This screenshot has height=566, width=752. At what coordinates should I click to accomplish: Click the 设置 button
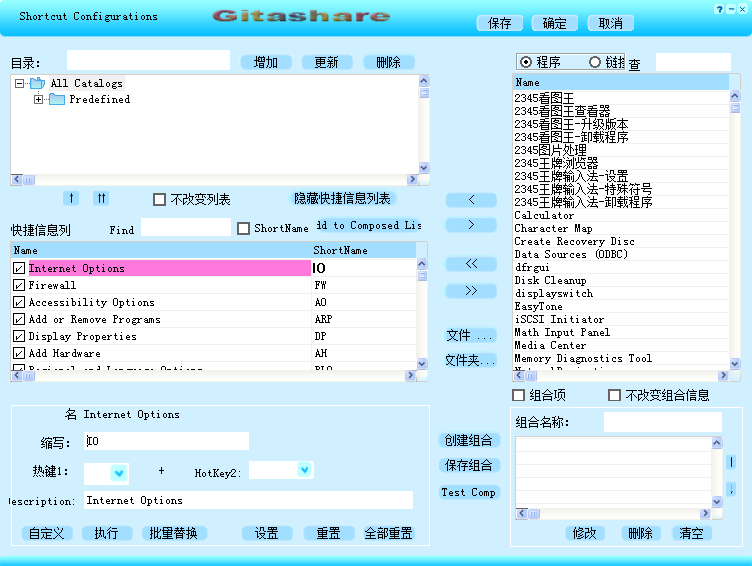pyautogui.click(x=267, y=533)
